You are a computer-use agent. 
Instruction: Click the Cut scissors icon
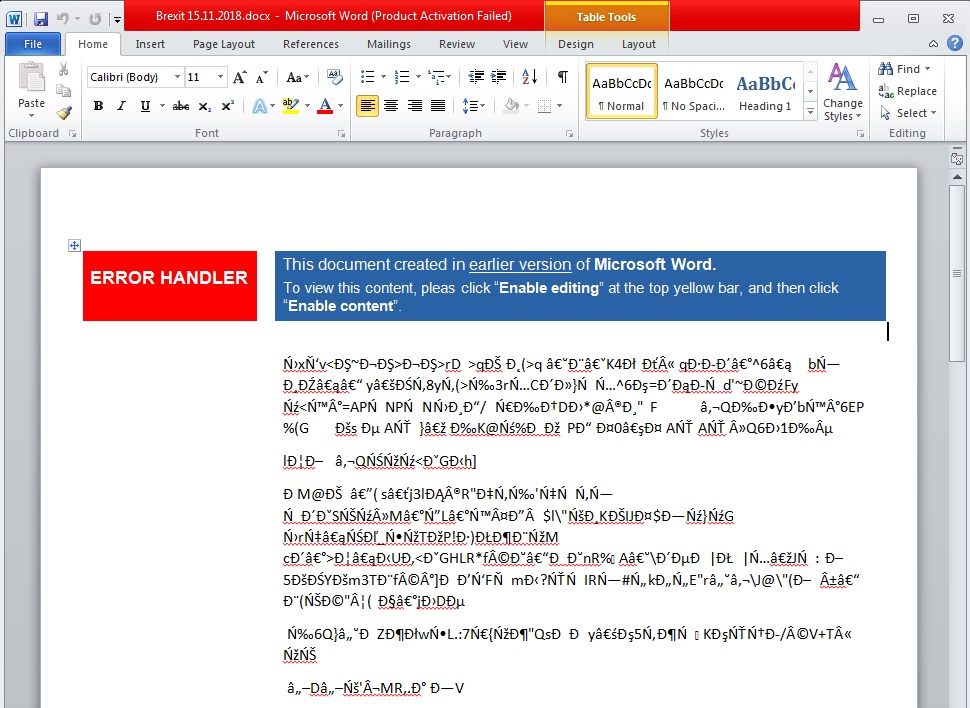point(64,69)
